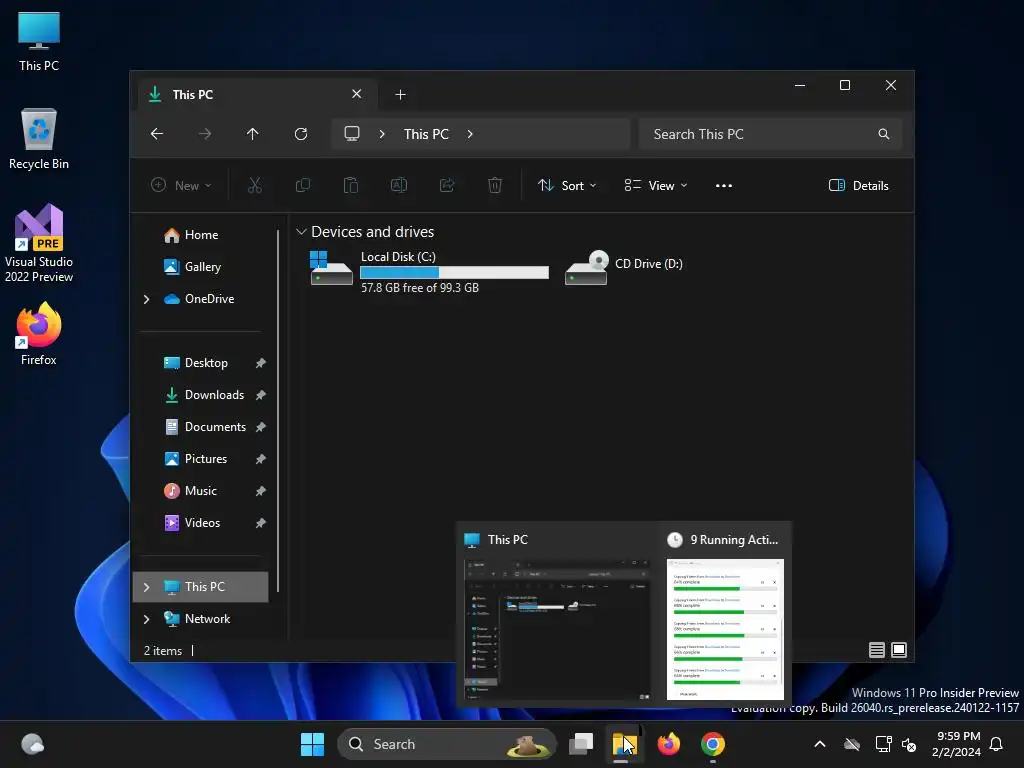Switch to details list view layout
This screenshot has height=768, width=1024.
tap(876, 650)
